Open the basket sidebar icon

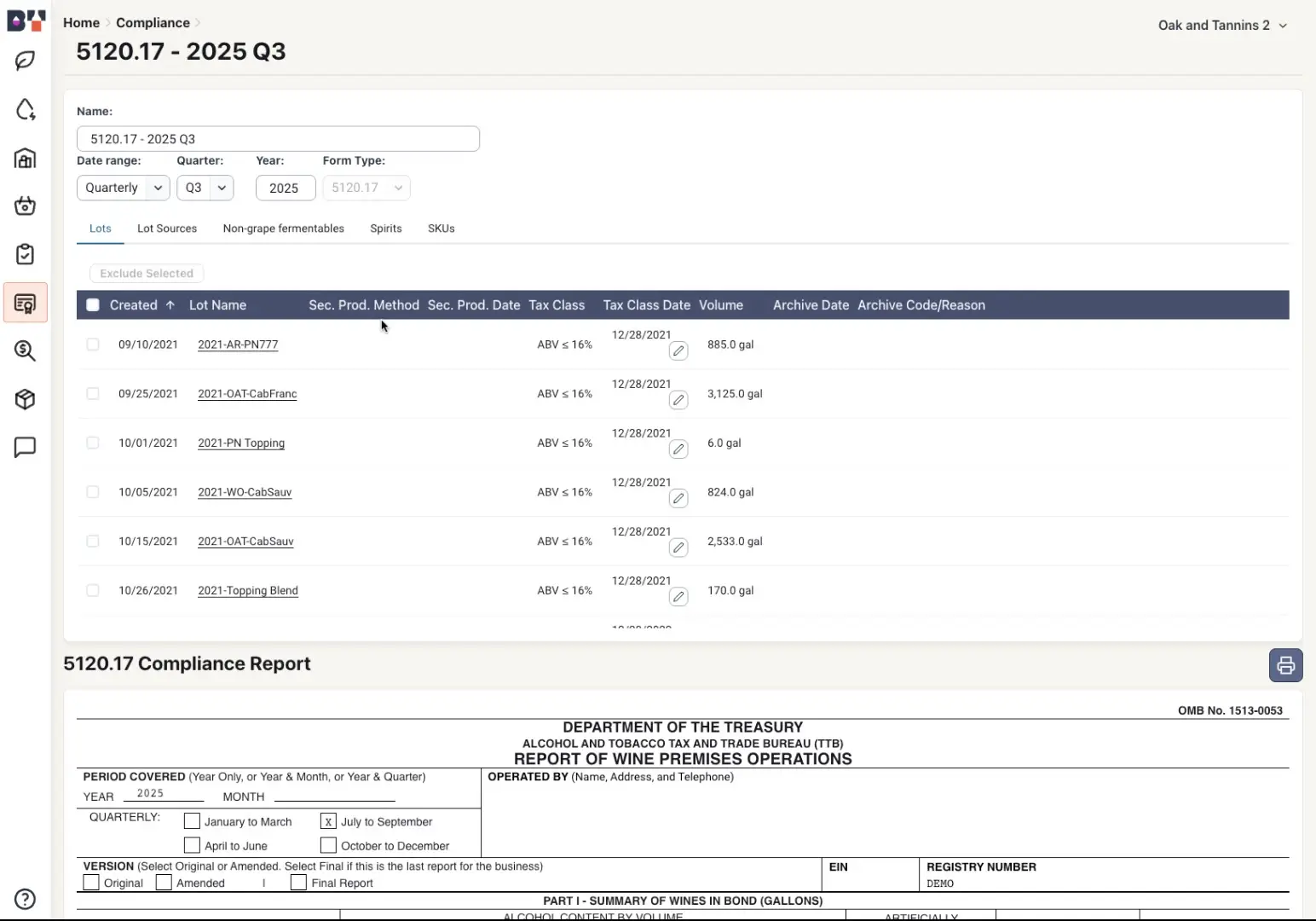(x=26, y=206)
